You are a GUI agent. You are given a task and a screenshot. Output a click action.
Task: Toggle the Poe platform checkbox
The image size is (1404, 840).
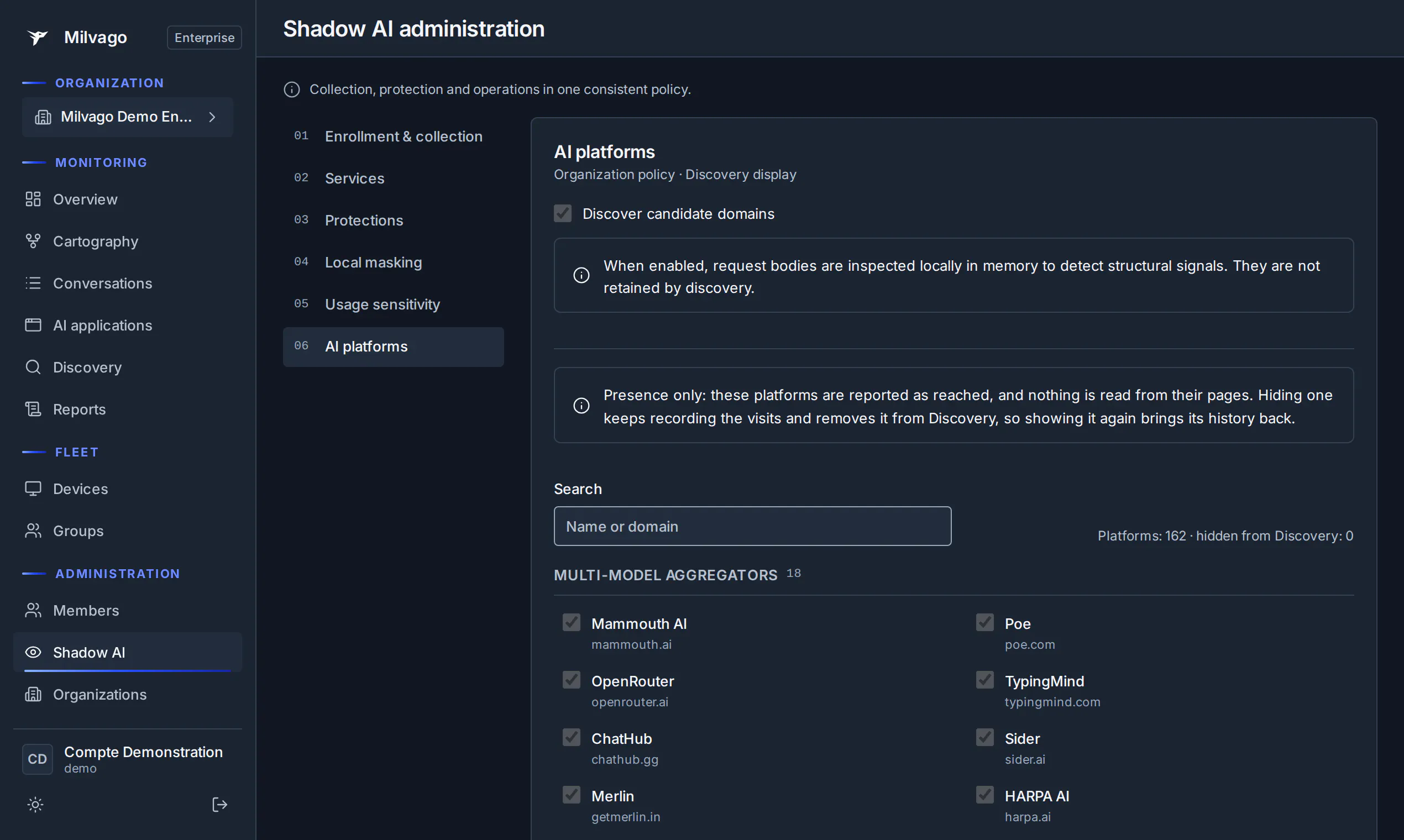pyautogui.click(x=985, y=623)
